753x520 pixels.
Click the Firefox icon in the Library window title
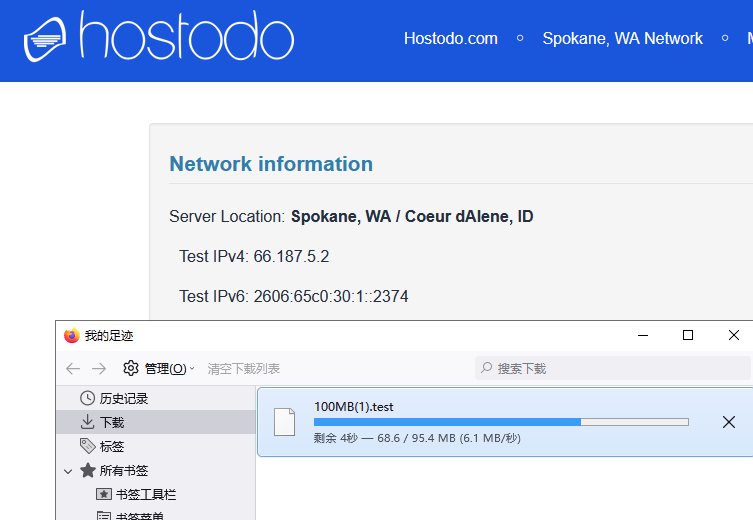pos(72,336)
